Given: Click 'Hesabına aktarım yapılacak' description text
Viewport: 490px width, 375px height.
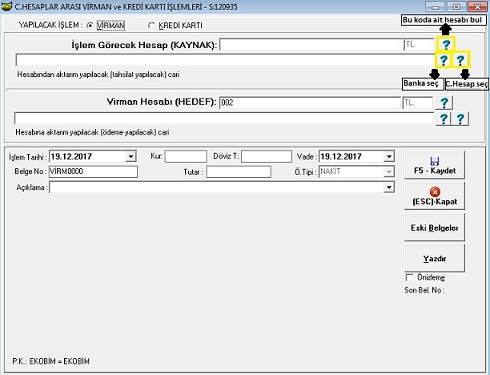Looking at the screenshot, I should [x=92, y=132].
